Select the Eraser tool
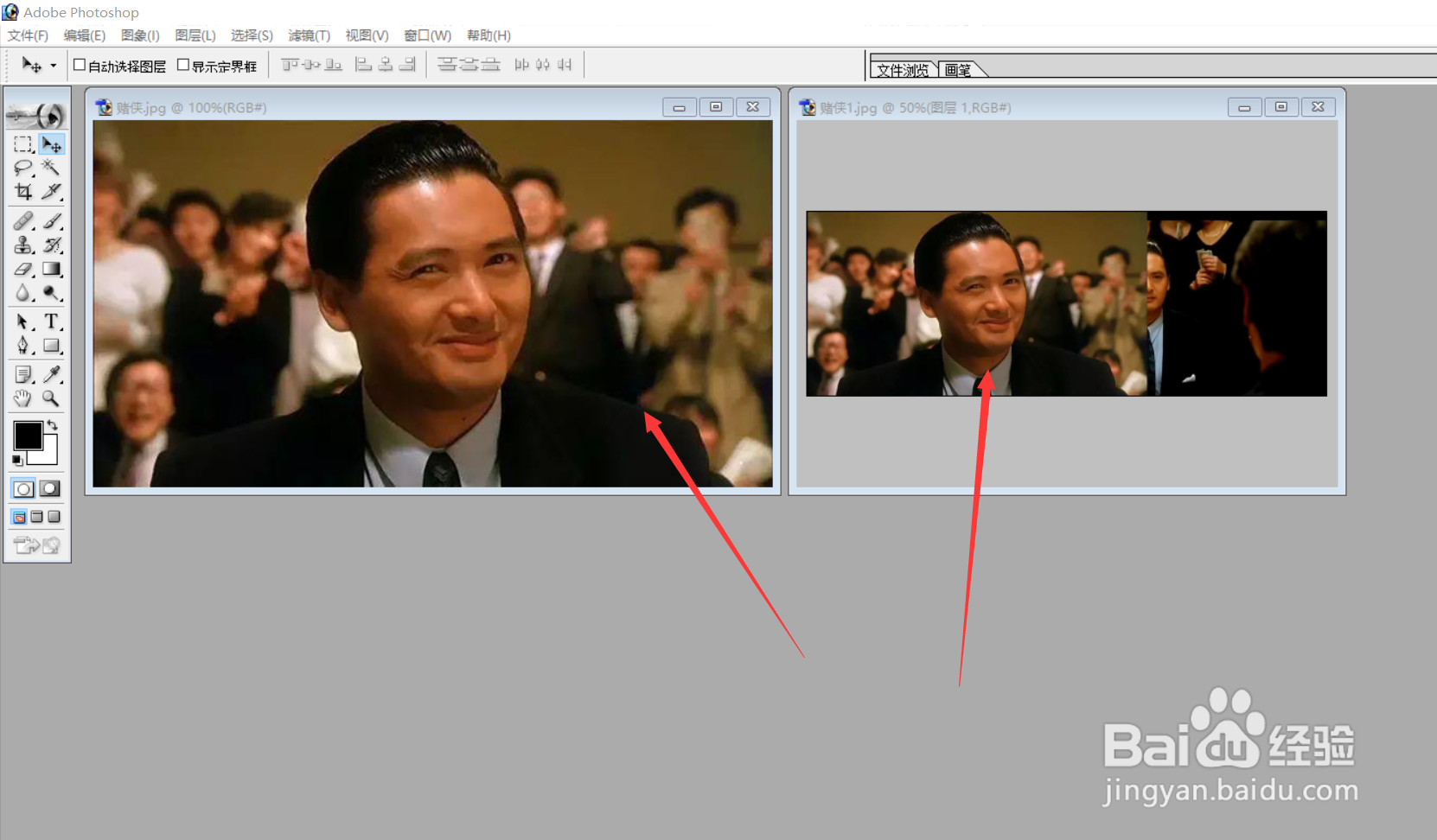 pyautogui.click(x=23, y=270)
